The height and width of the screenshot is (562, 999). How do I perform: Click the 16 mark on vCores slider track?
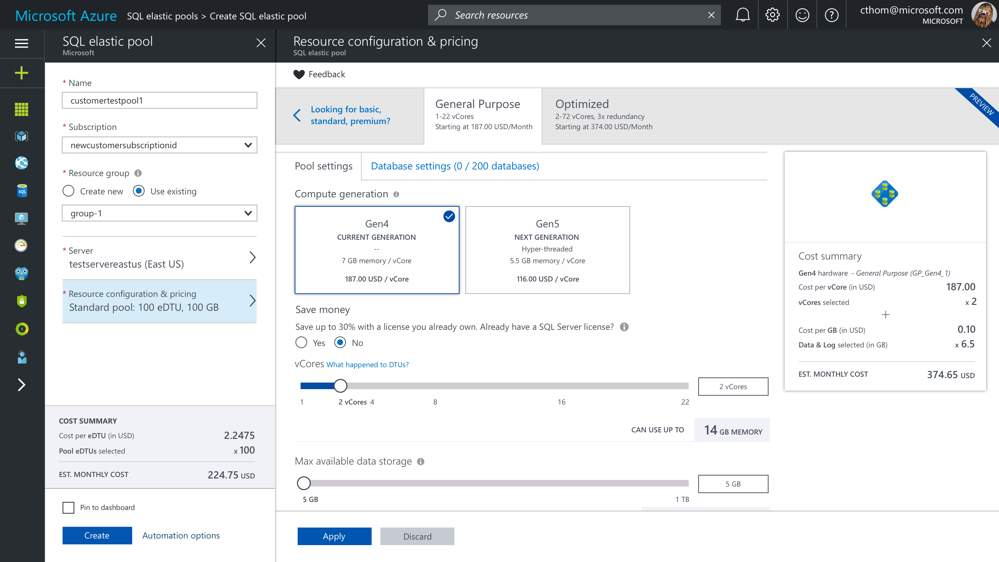[561, 385]
